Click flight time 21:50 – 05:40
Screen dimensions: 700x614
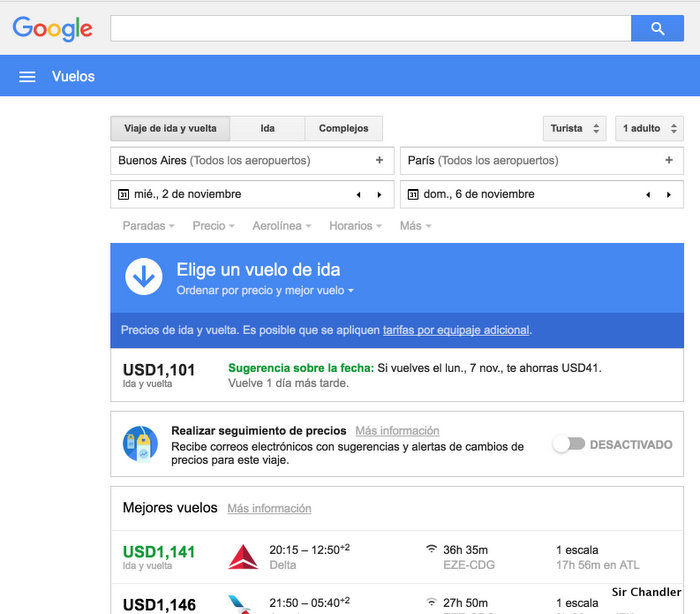tap(309, 602)
